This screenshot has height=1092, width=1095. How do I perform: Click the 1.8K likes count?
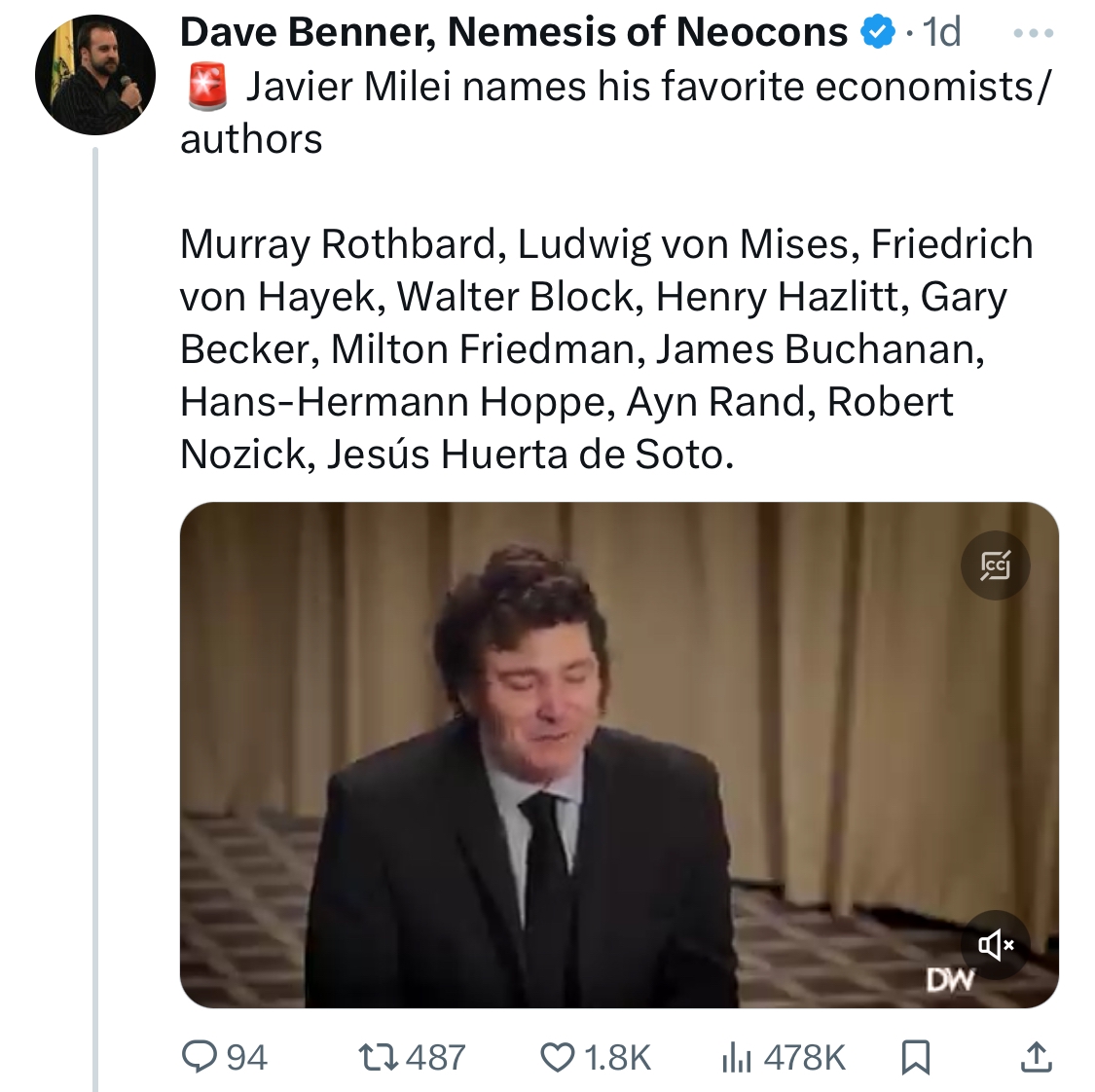click(617, 1057)
